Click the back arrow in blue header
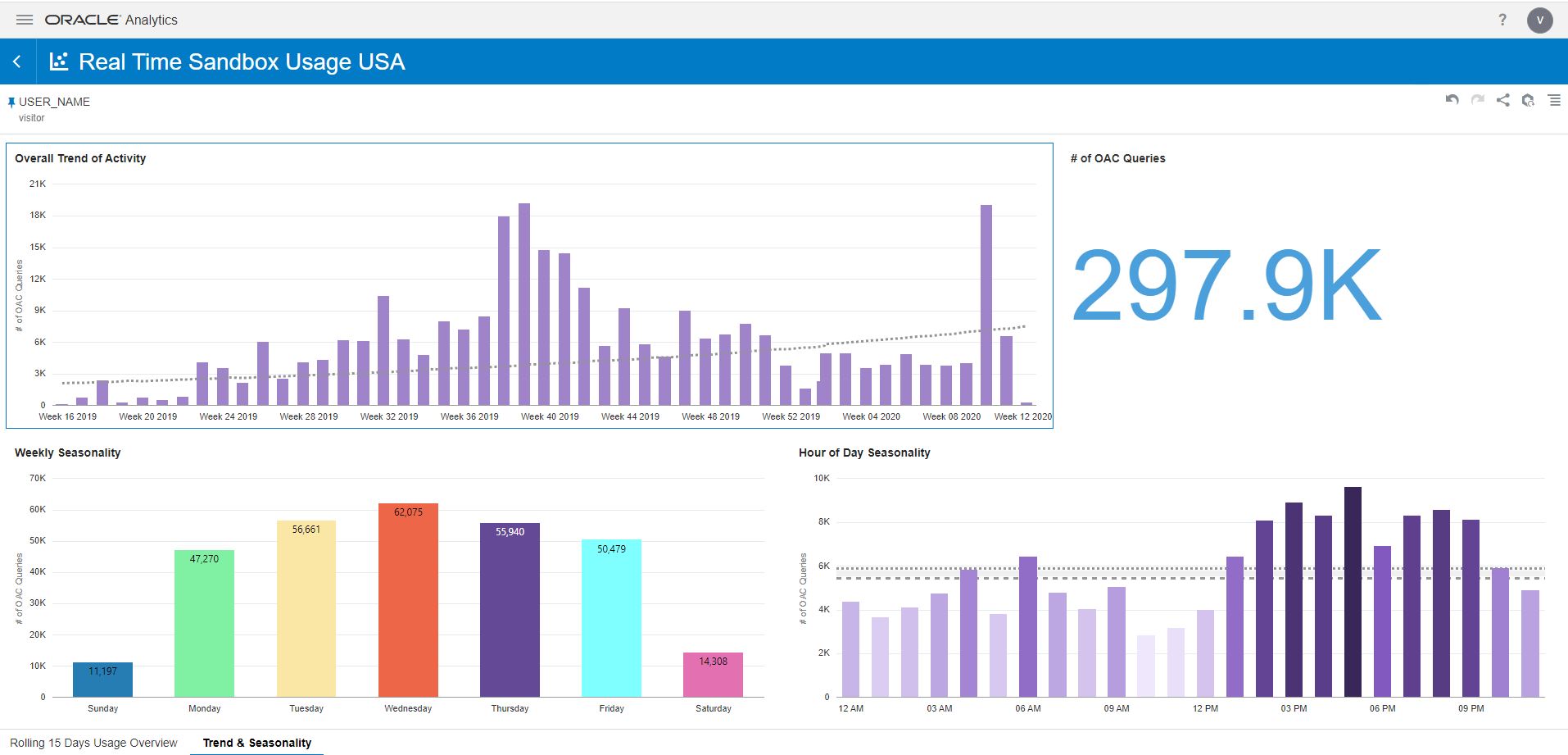The width and height of the screenshot is (1568, 755). pos(17,61)
